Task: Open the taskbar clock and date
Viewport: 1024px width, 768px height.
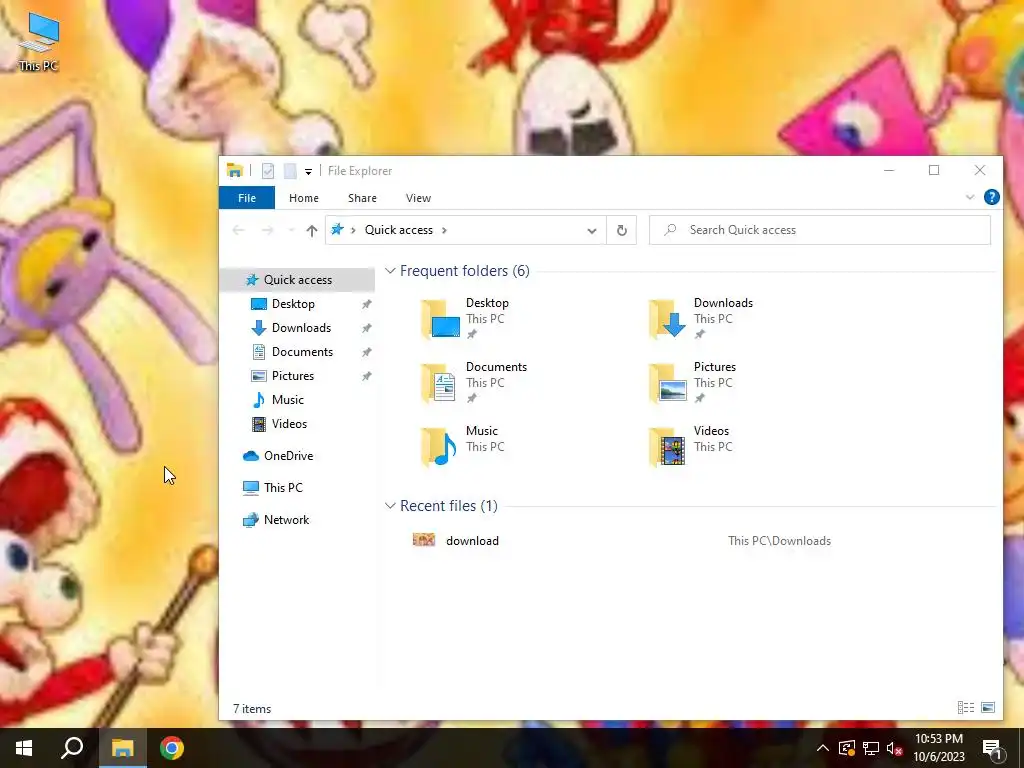Action: [x=938, y=748]
